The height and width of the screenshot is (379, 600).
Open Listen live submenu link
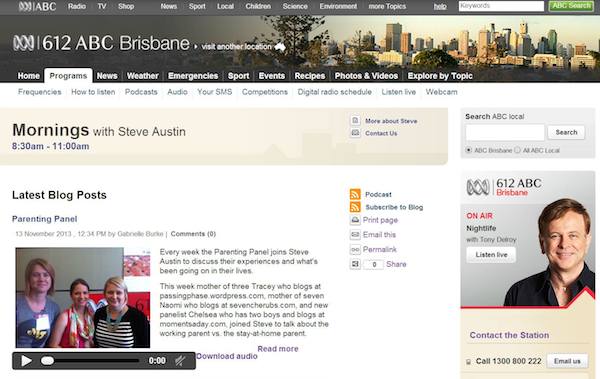(x=398, y=92)
